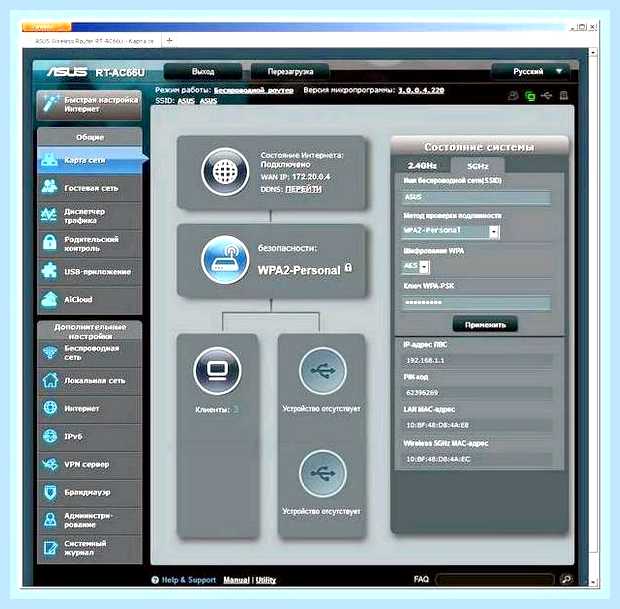
Task: Click the Internet status globe icon on map
Action: pos(225,172)
